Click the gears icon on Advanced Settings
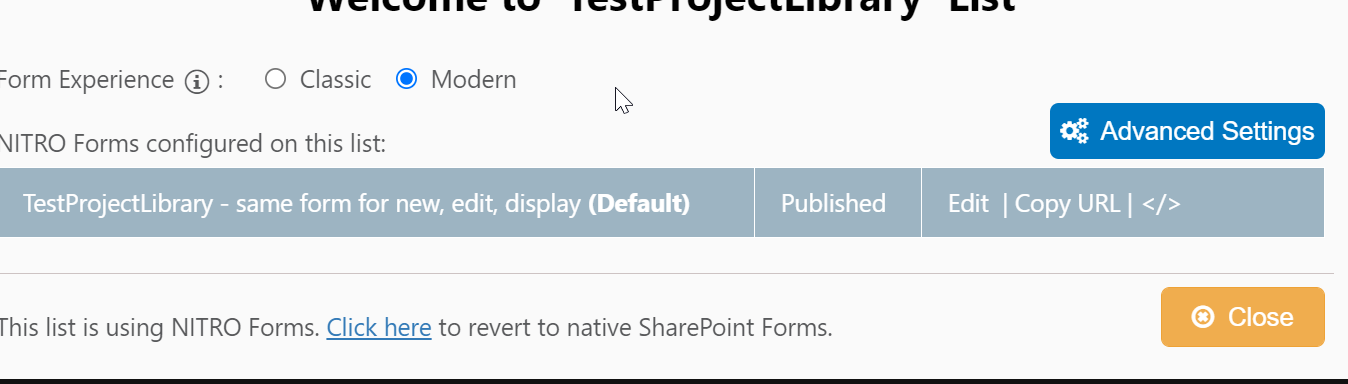The height and width of the screenshot is (384, 1348). click(1074, 131)
